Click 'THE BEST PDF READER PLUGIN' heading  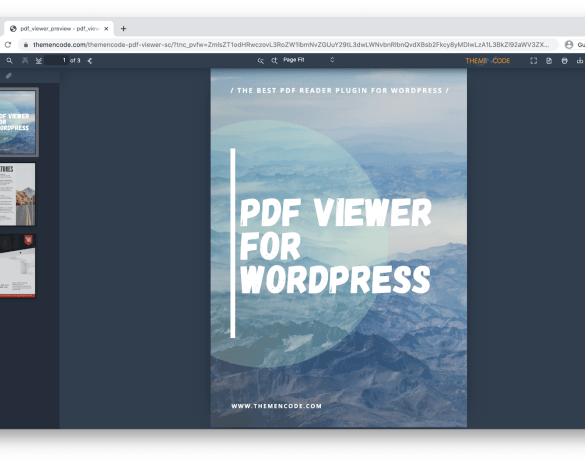[340, 90]
